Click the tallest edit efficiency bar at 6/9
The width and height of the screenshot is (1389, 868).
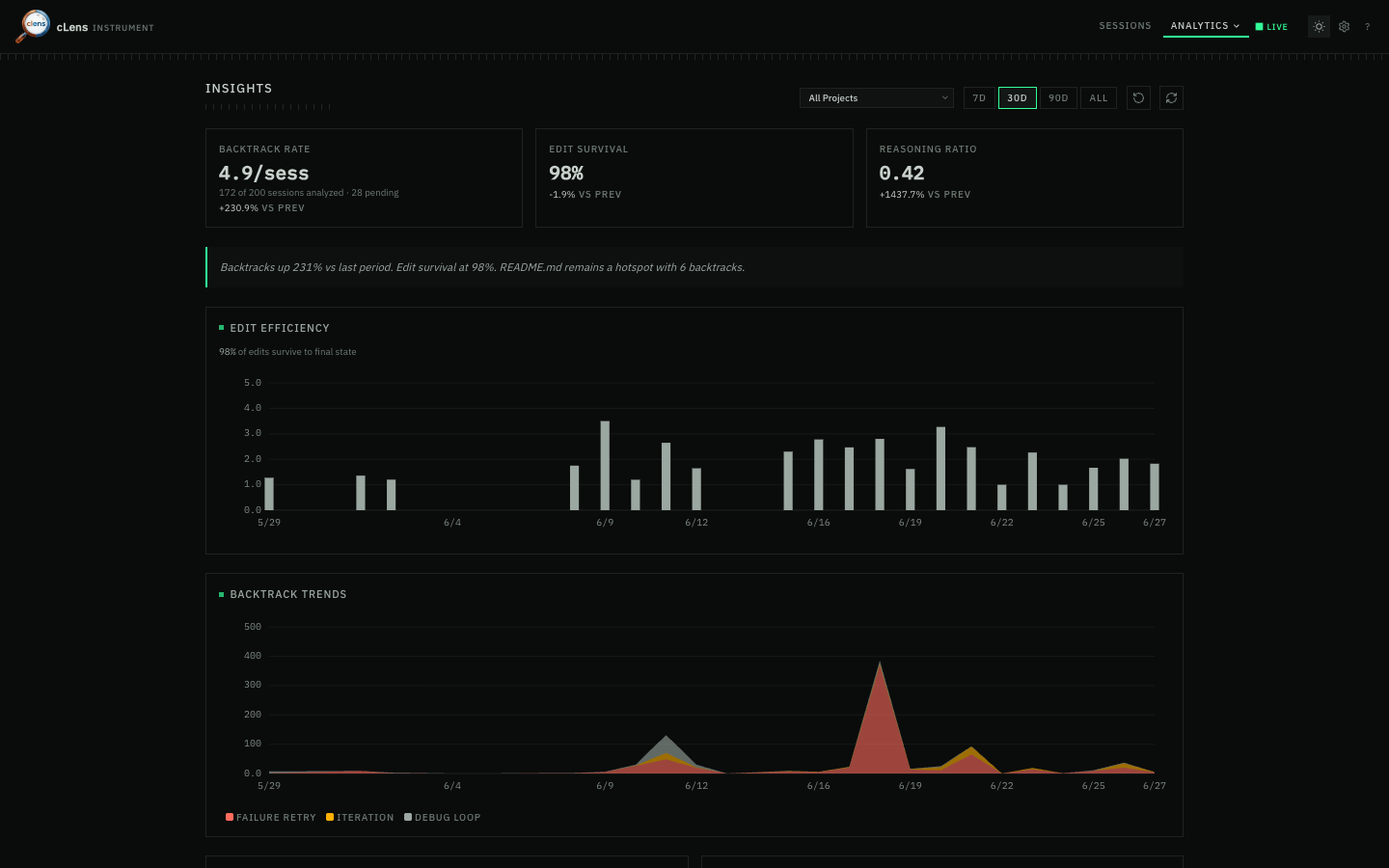(605, 466)
